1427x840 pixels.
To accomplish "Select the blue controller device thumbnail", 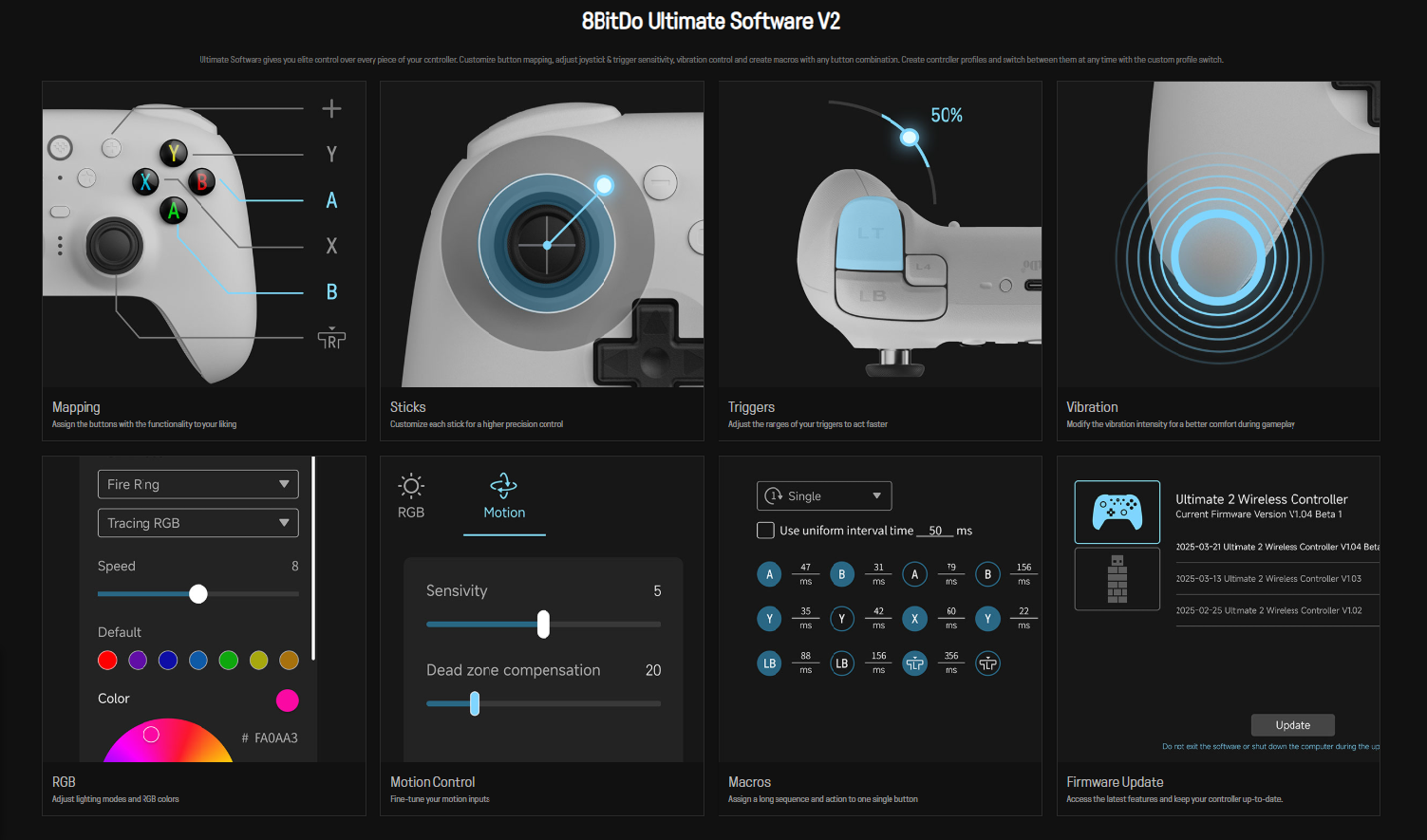I will 1117,513.
